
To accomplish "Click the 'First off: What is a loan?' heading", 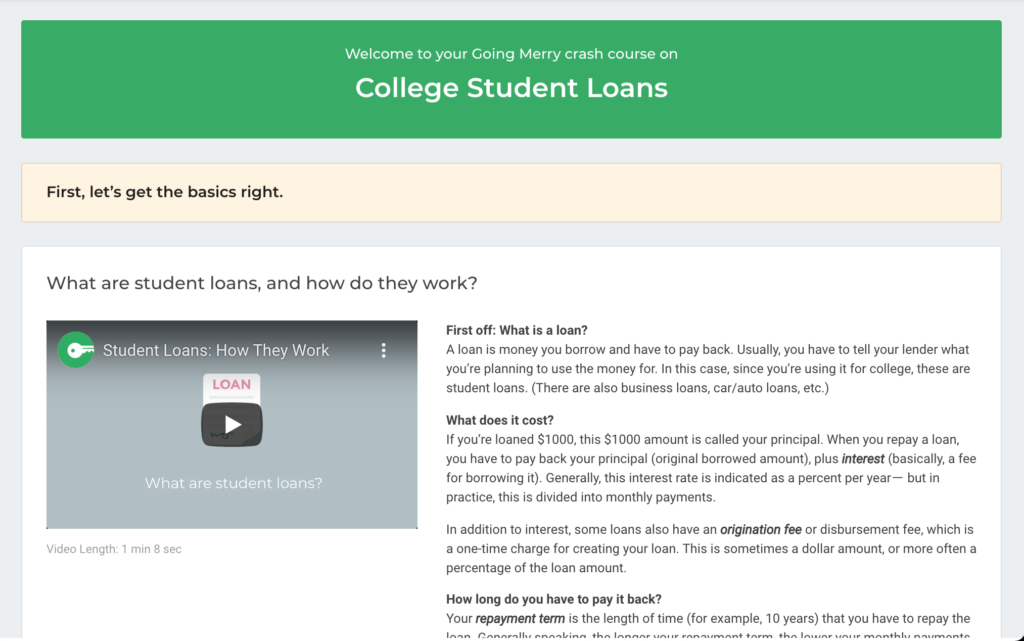I will [521, 329].
